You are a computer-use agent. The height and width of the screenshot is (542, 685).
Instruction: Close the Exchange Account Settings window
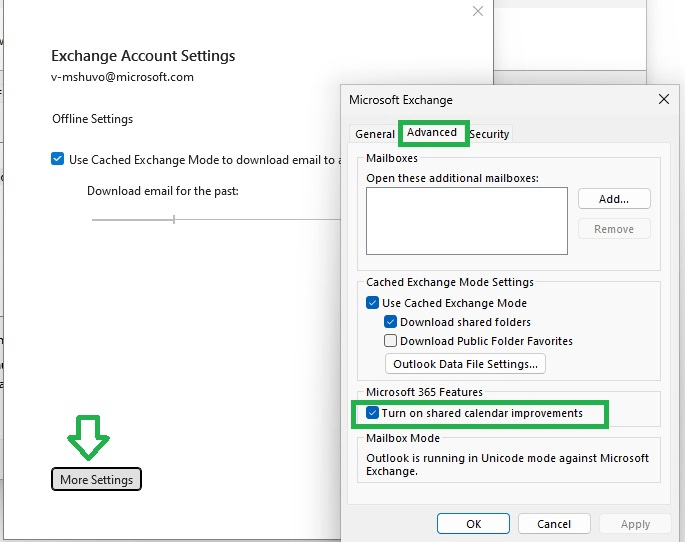[x=478, y=11]
